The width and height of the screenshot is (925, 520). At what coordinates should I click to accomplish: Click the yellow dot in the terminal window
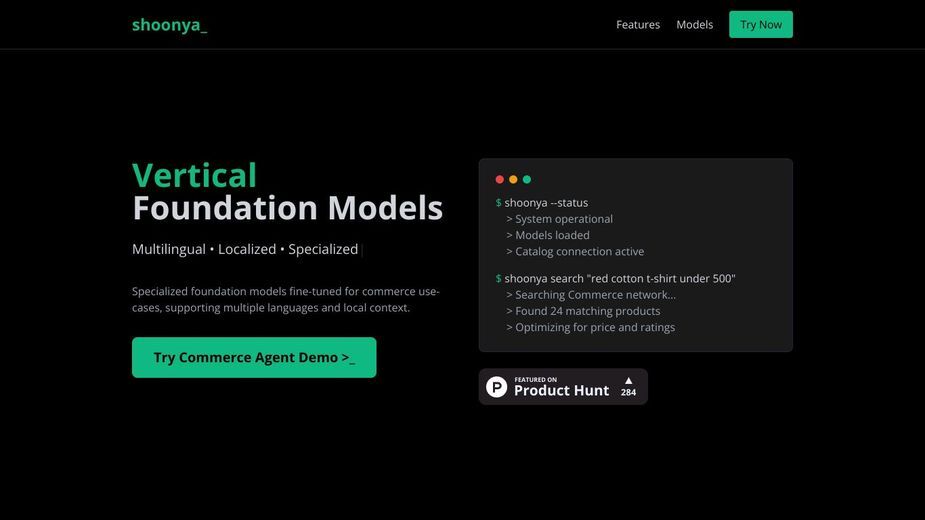513,179
